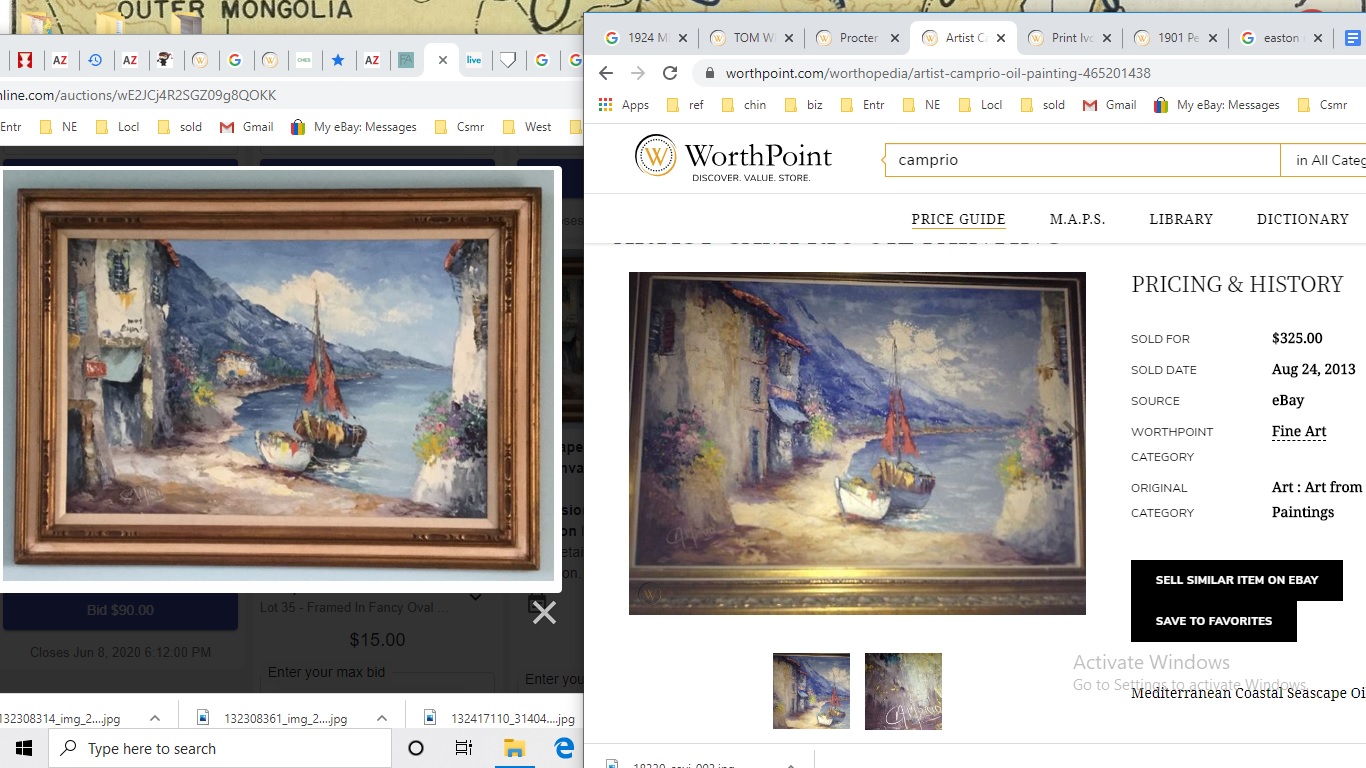Select the first WorthPoint painting thumbnail
The image size is (1366, 768).
[811, 691]
